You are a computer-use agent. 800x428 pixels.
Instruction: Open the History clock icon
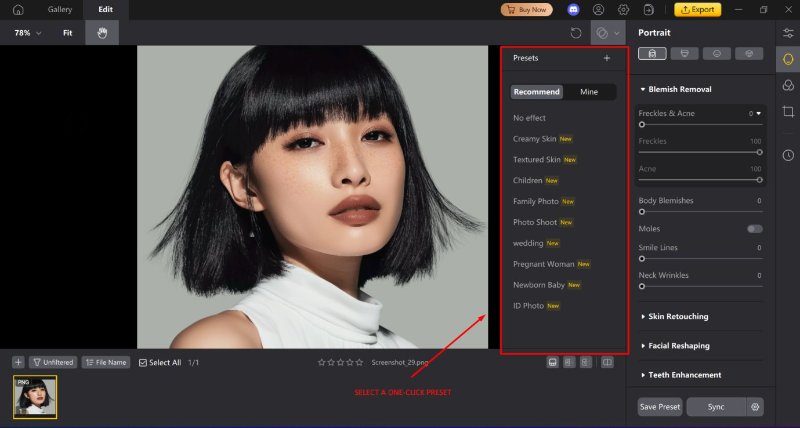click(x=788, y=155)
